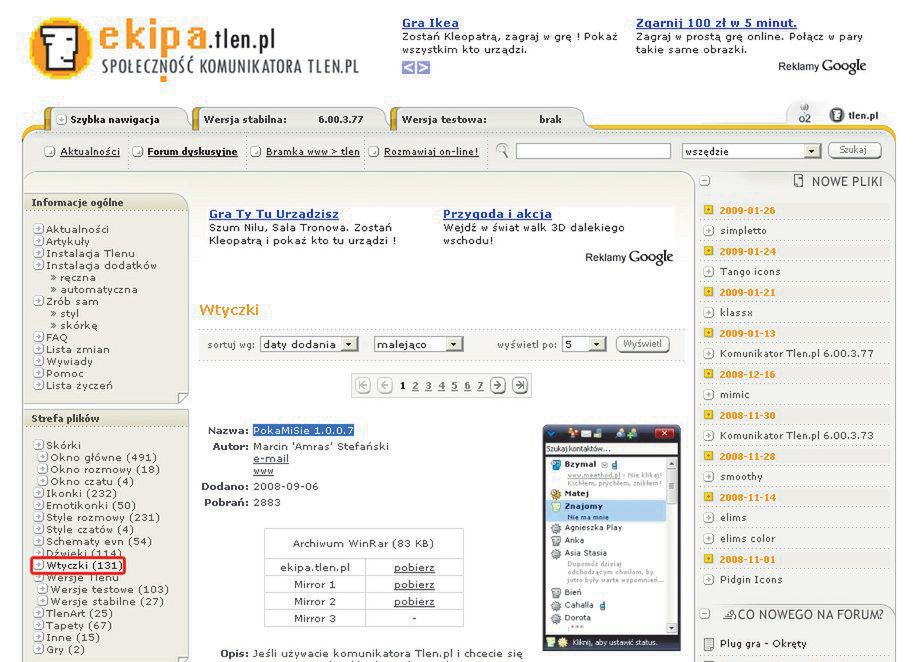The image size is (917, 662).
Task: Click into the search text field
Action: click(x=593, y=151)
